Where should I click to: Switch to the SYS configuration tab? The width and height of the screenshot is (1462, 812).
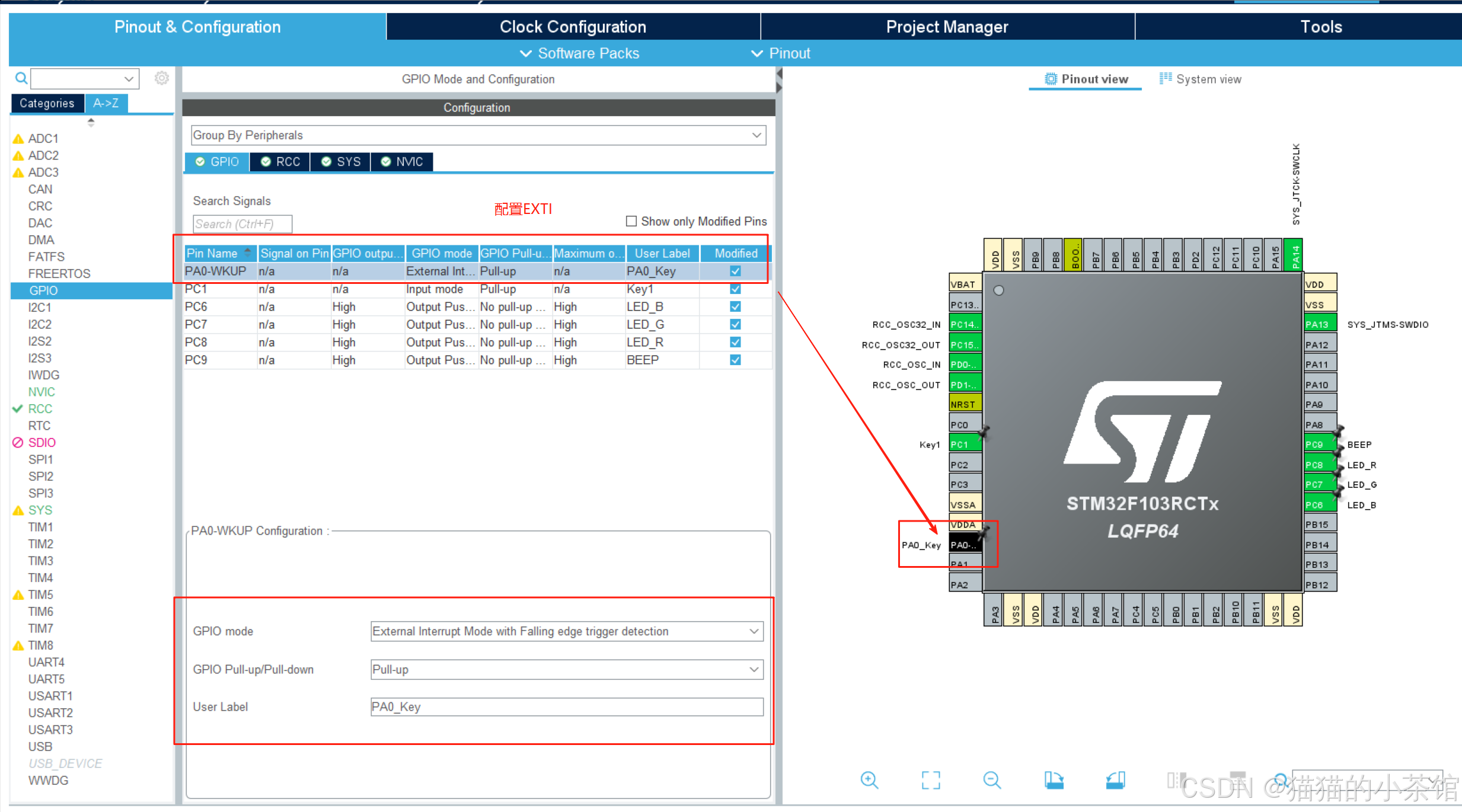[x=341, y=162]
